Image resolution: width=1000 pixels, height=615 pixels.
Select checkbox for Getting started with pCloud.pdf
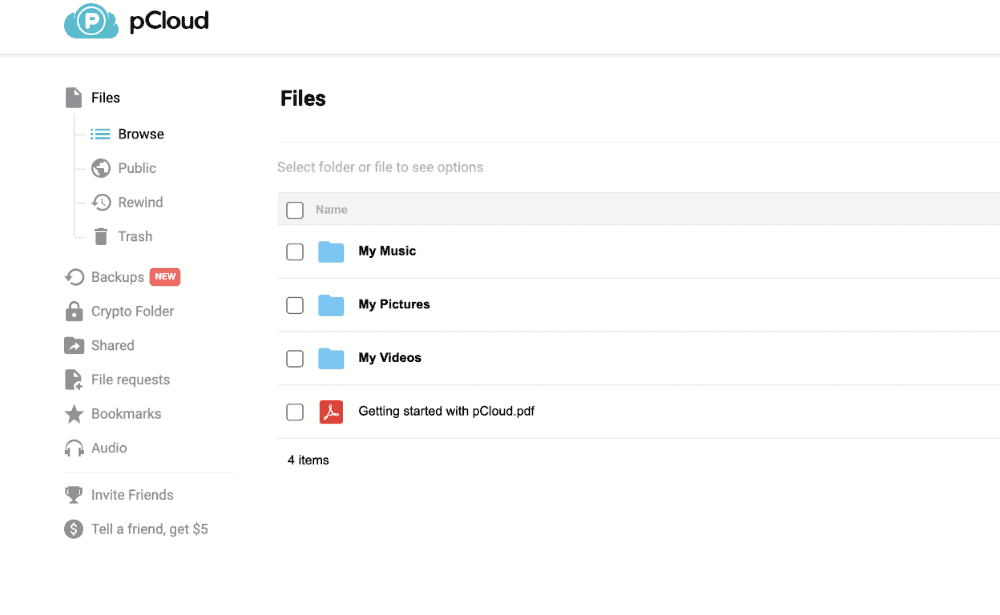pyautogui.click(x=295, y=412)
